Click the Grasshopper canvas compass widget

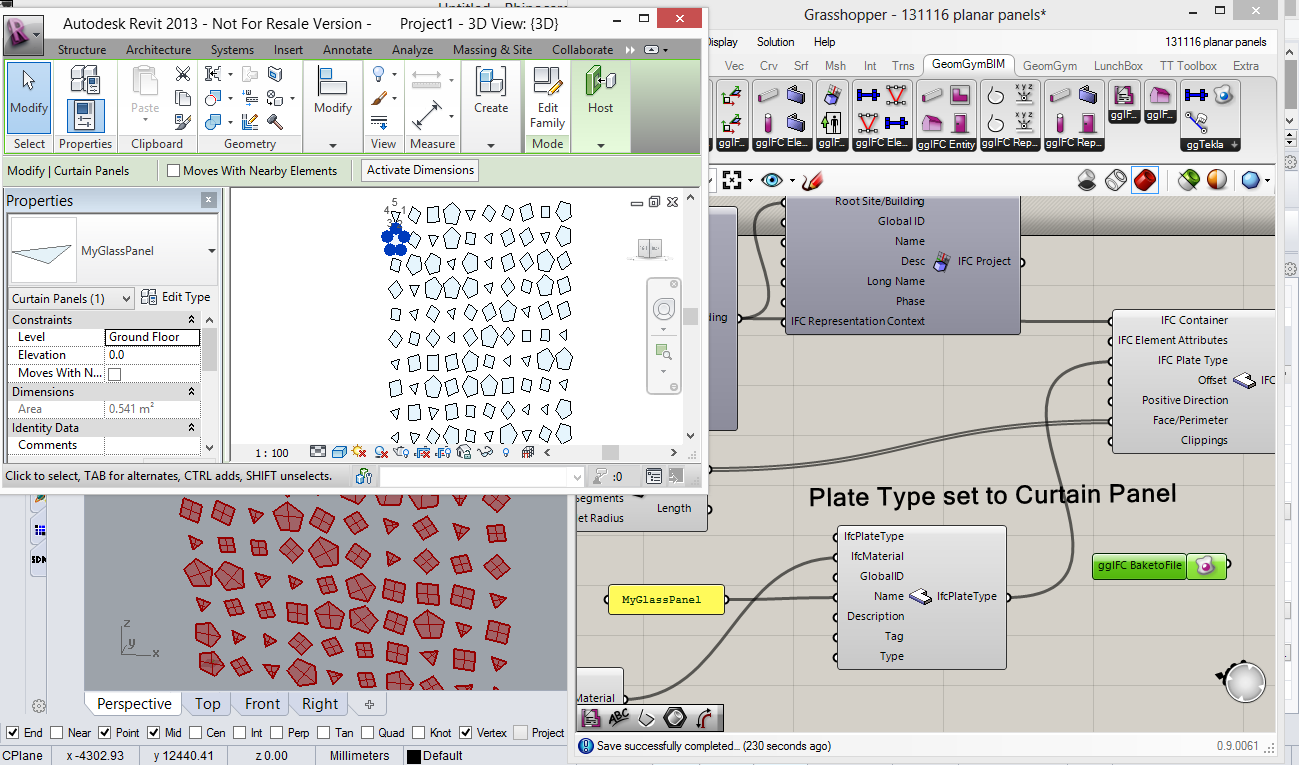pyautogui.click(x=1243, y=682)
